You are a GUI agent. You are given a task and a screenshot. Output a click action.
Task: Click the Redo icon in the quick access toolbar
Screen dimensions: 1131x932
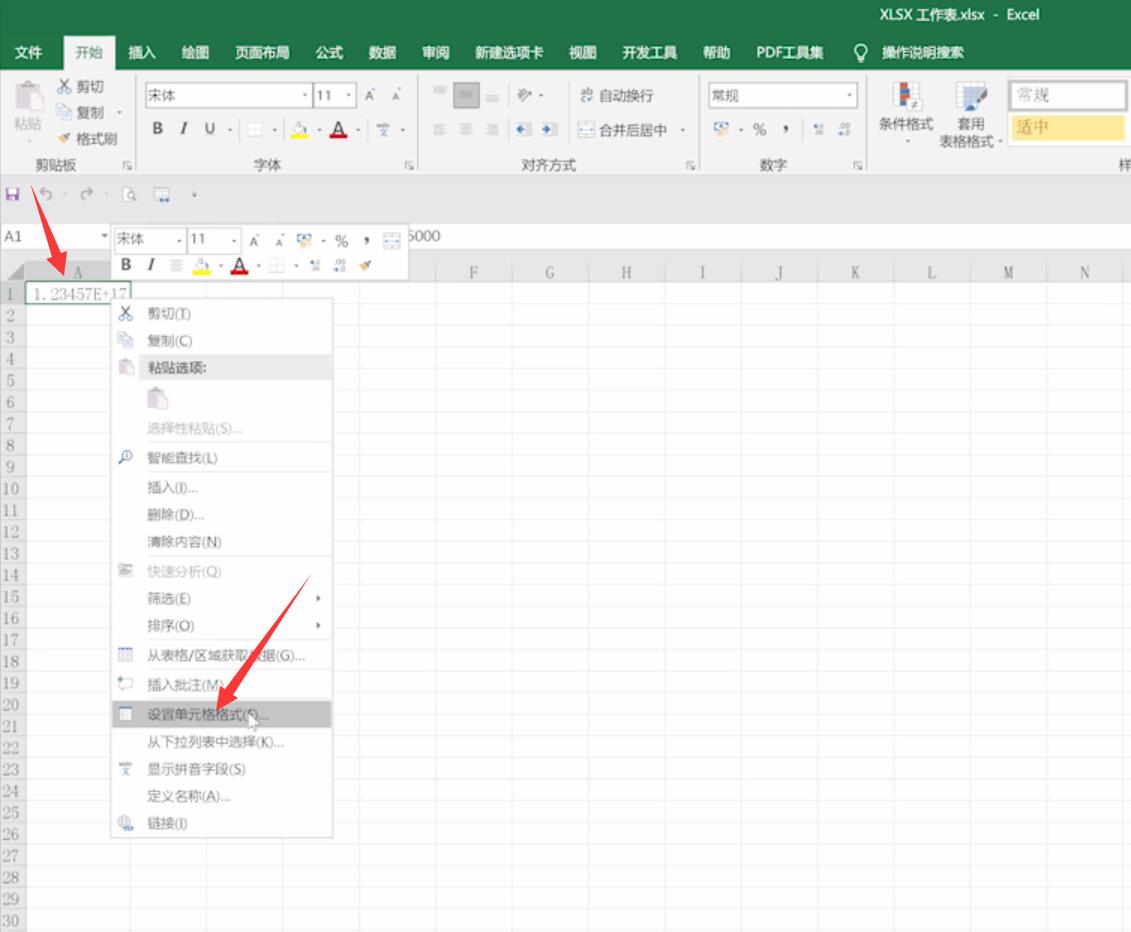pos(87,194)
